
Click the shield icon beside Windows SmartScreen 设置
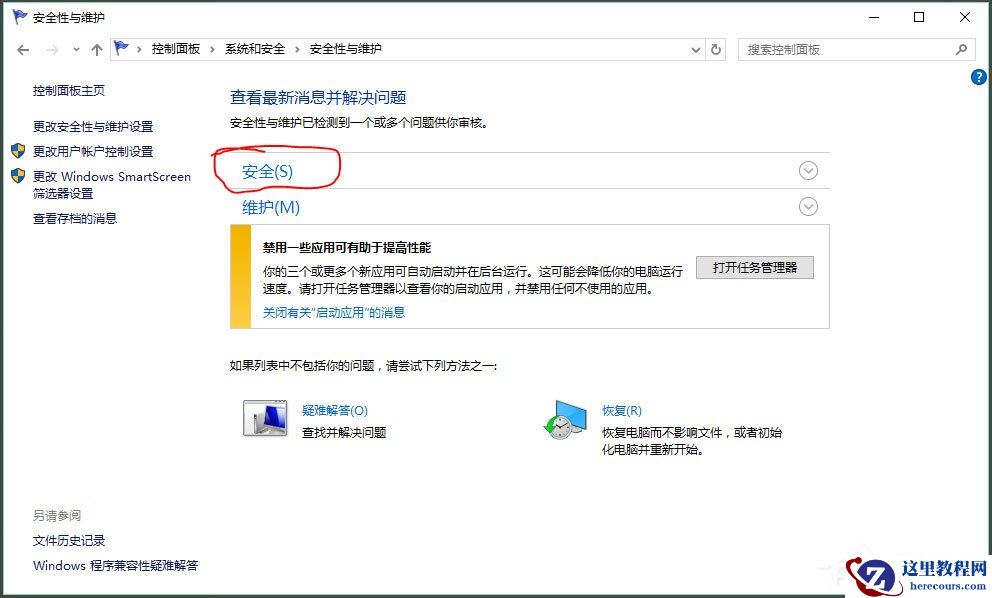[18, 176]
